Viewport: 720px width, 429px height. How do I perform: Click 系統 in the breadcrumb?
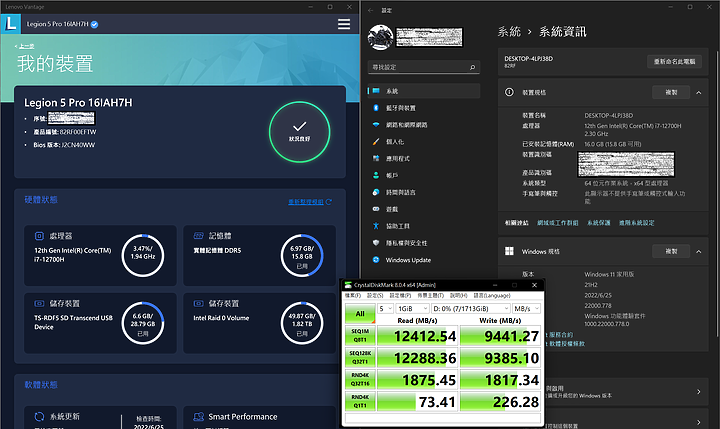(509, 32)
